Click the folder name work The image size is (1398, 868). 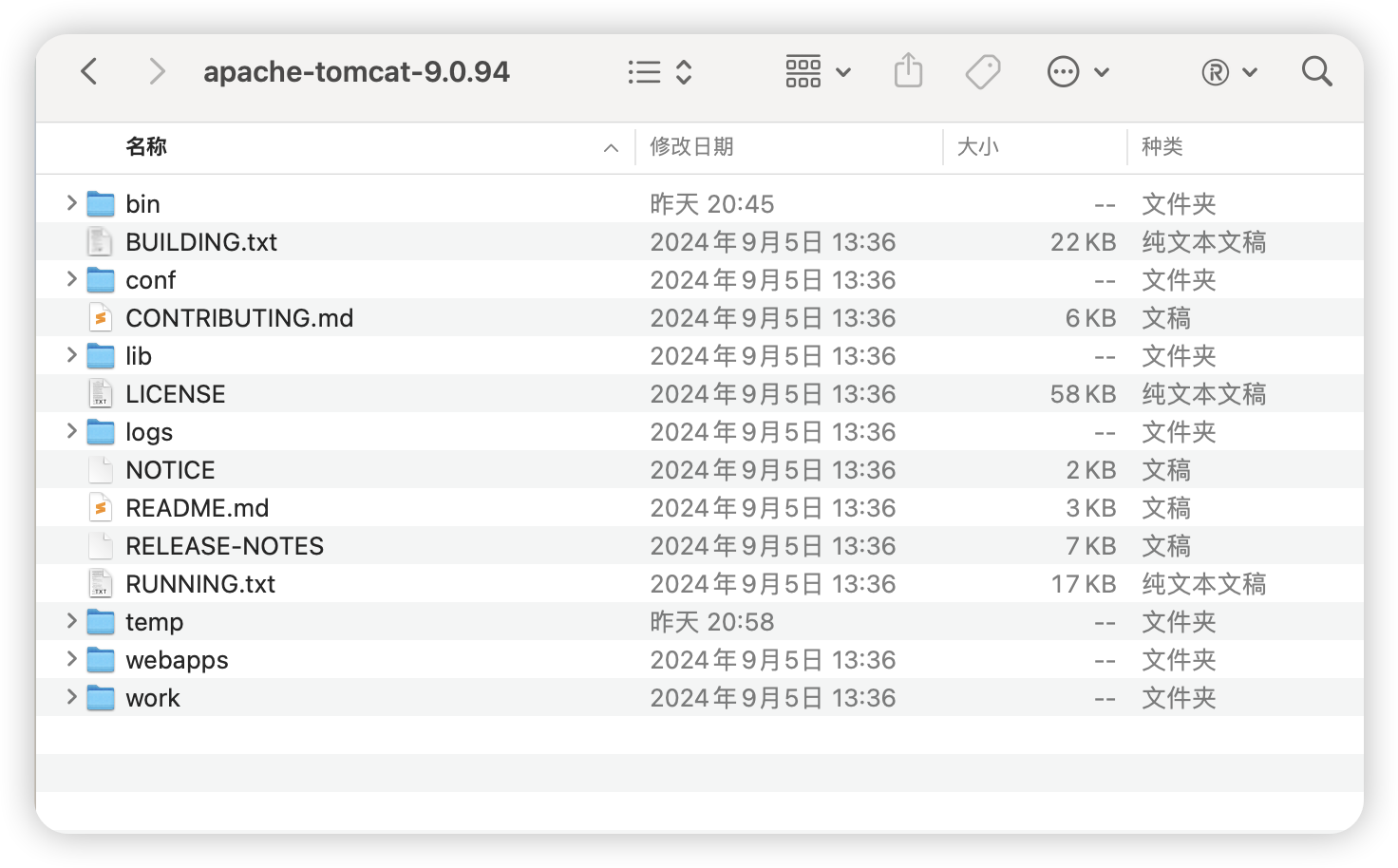coord(153,698)
